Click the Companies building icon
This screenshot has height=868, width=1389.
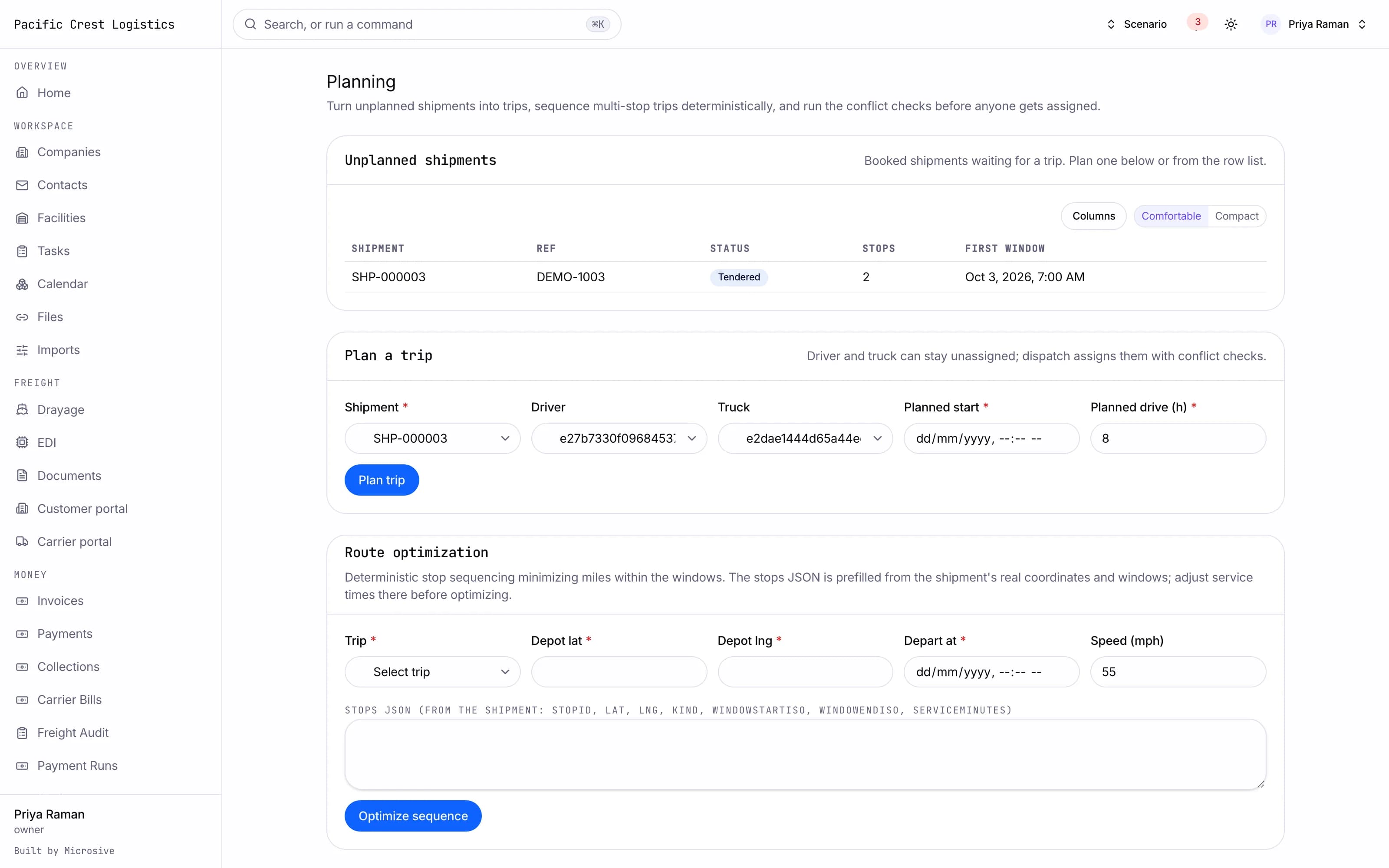tap(22, 152)
